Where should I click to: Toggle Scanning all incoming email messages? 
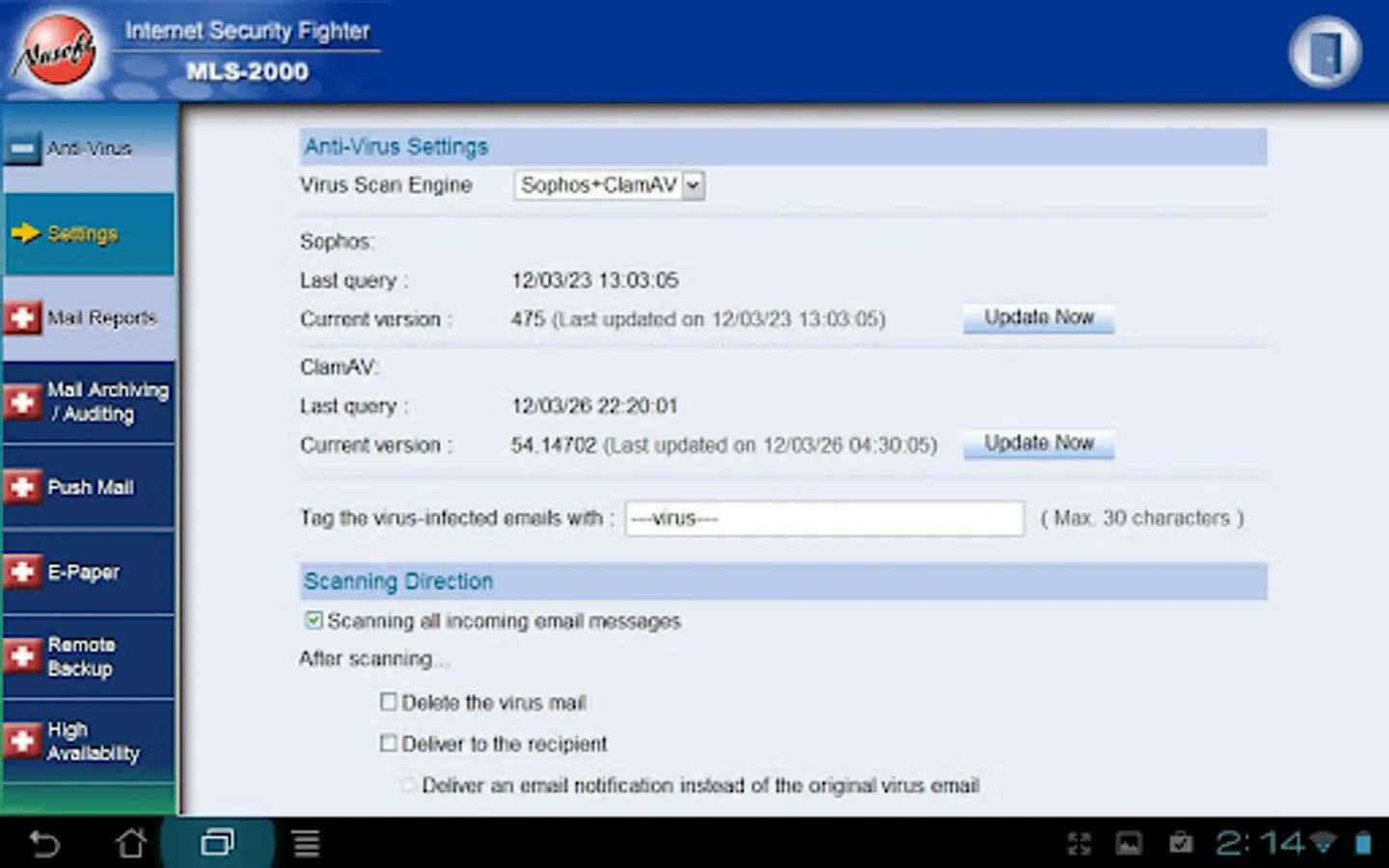[313, 620]
